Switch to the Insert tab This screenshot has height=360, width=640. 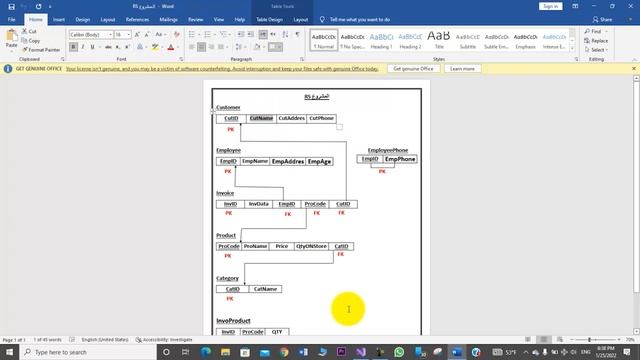pos(59,19)
